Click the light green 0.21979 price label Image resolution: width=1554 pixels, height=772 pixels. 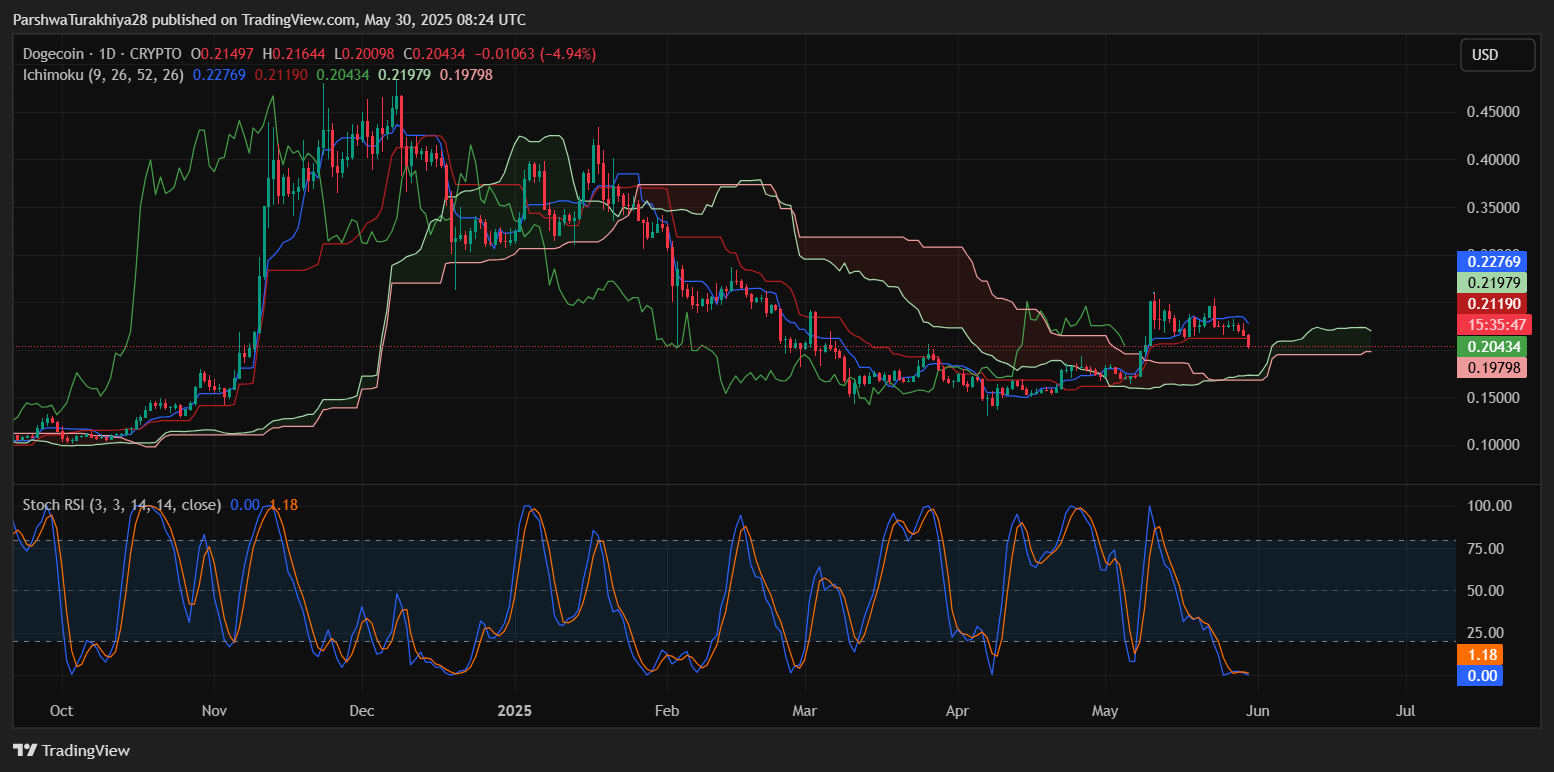coord(1494,283)
